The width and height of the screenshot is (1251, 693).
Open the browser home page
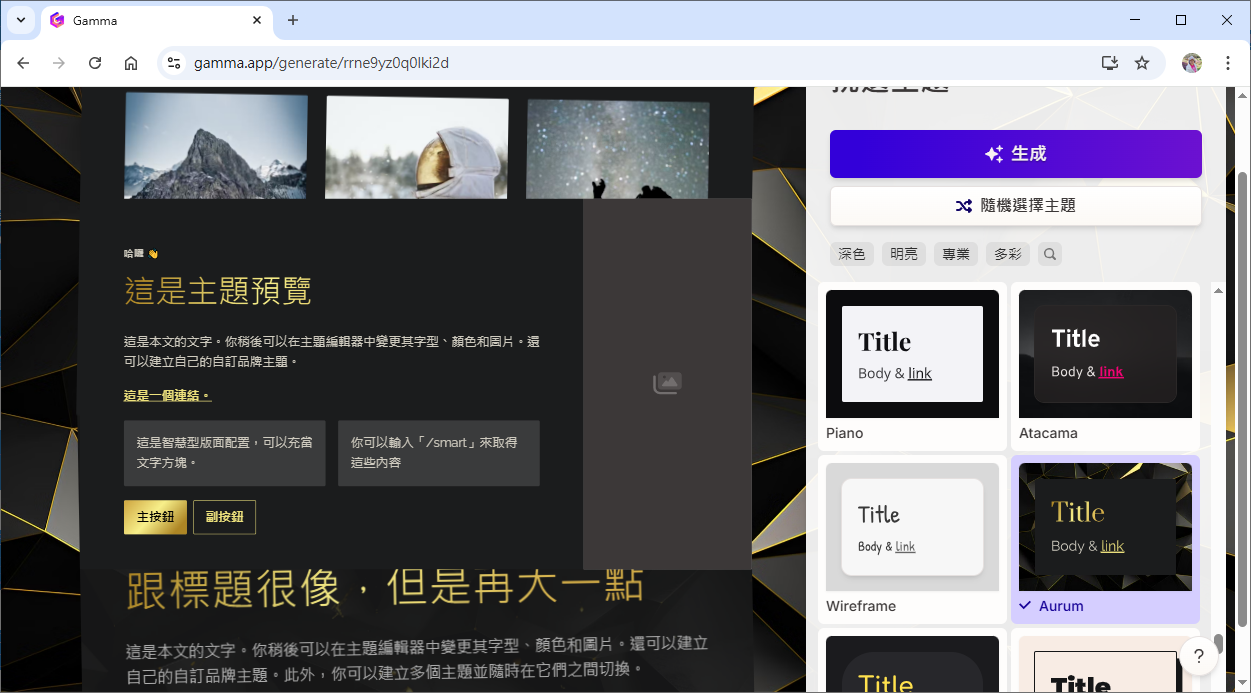click(x=131, y=63)
